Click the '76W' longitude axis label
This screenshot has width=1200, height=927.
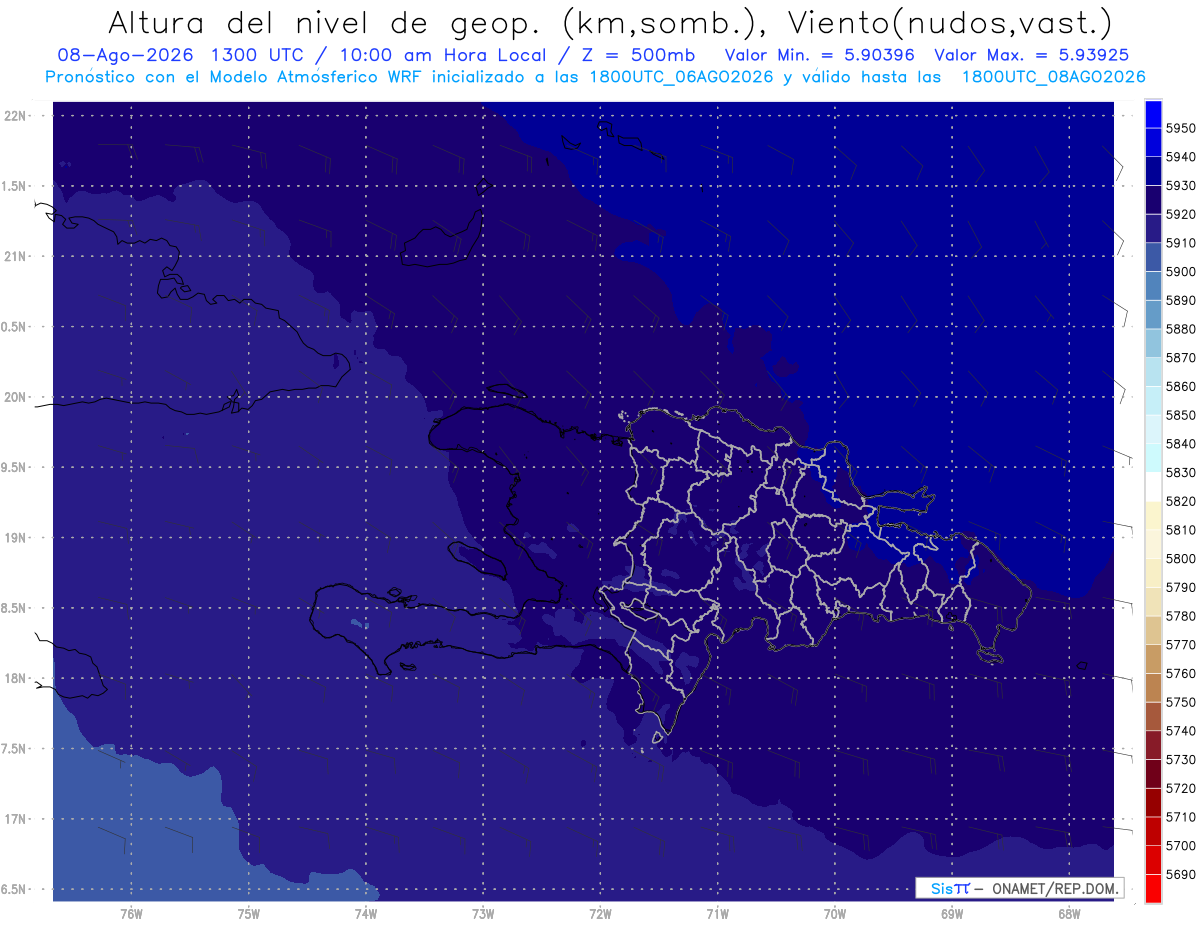tap(131, 913)
